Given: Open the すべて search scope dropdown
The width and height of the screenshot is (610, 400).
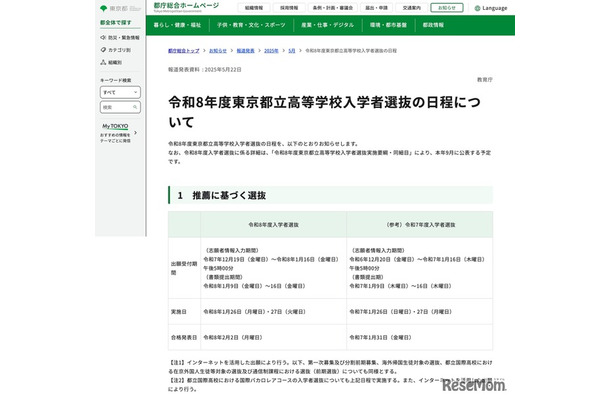Looking at the screenshot, I should (120, 92).
